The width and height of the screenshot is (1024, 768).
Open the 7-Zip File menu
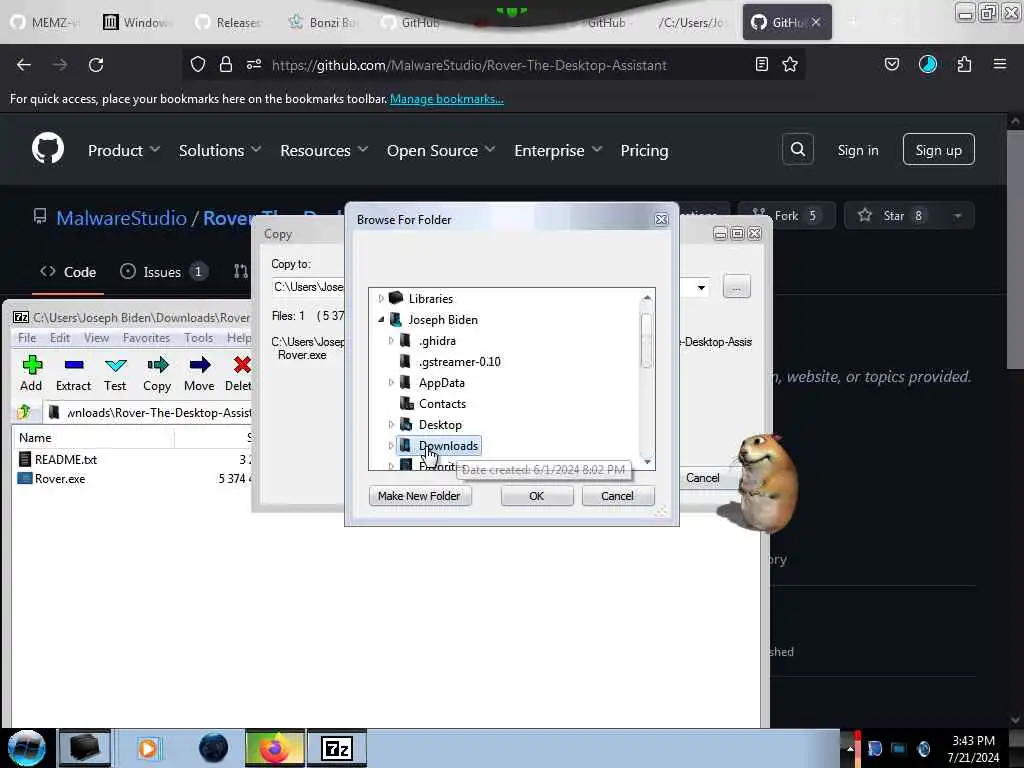coord(27,338)
